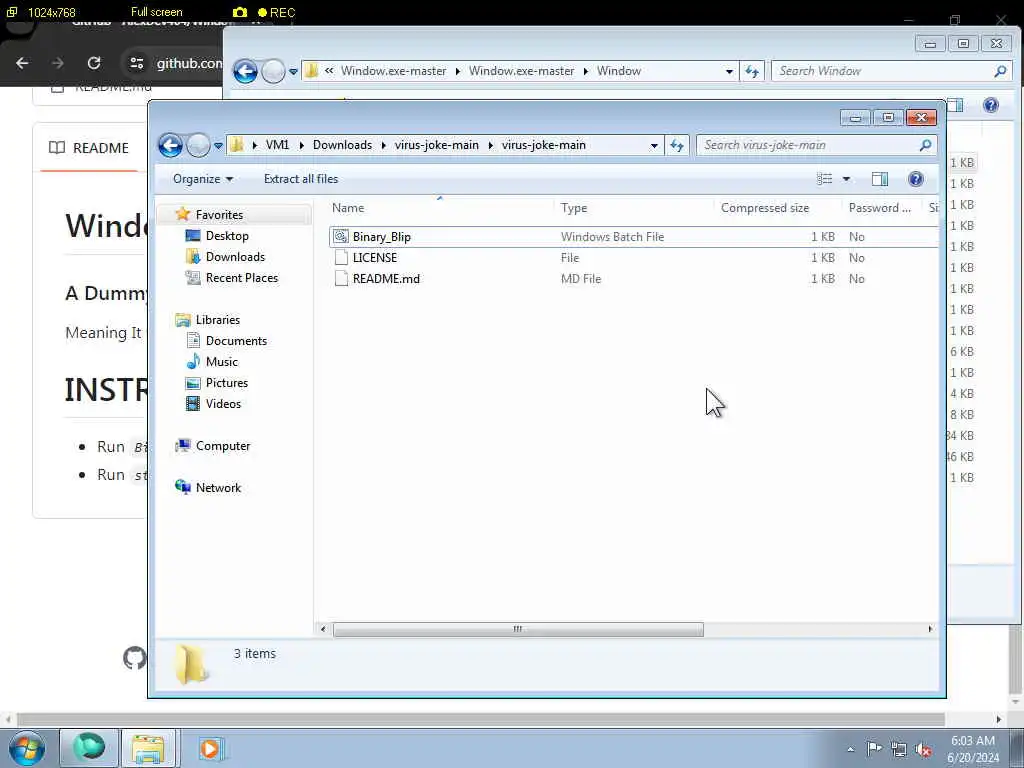Open the browser from the taskbar
The width and height of the screenshot is (1024, 768).
[x=89, y=748]
